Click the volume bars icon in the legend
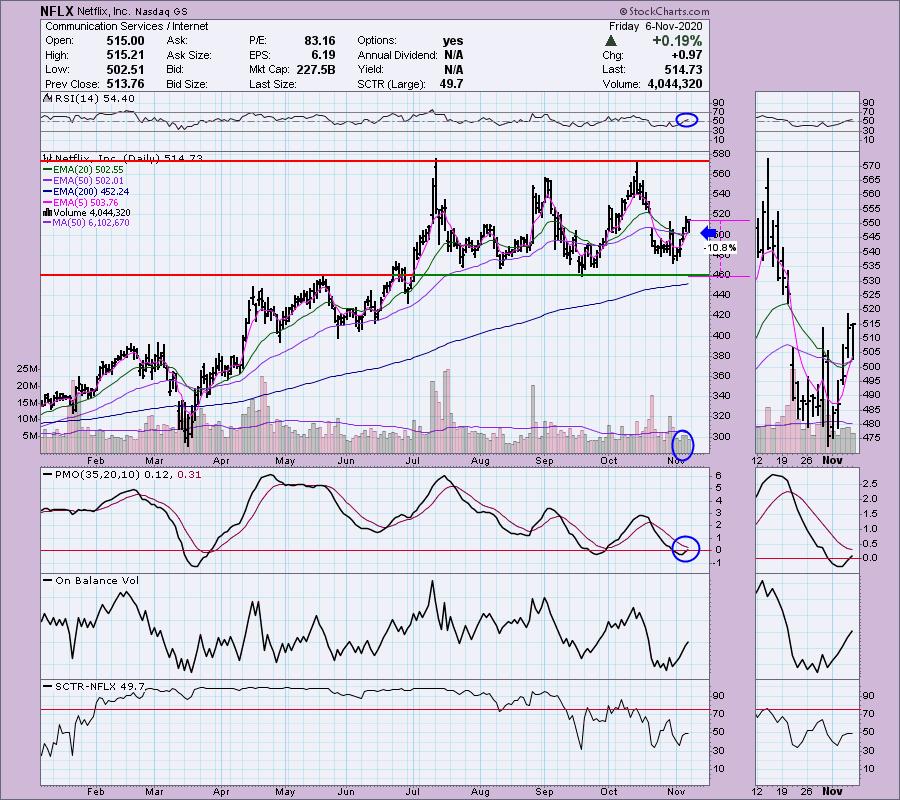This screenshot has width=900, height=800. (x=48, y=212)
